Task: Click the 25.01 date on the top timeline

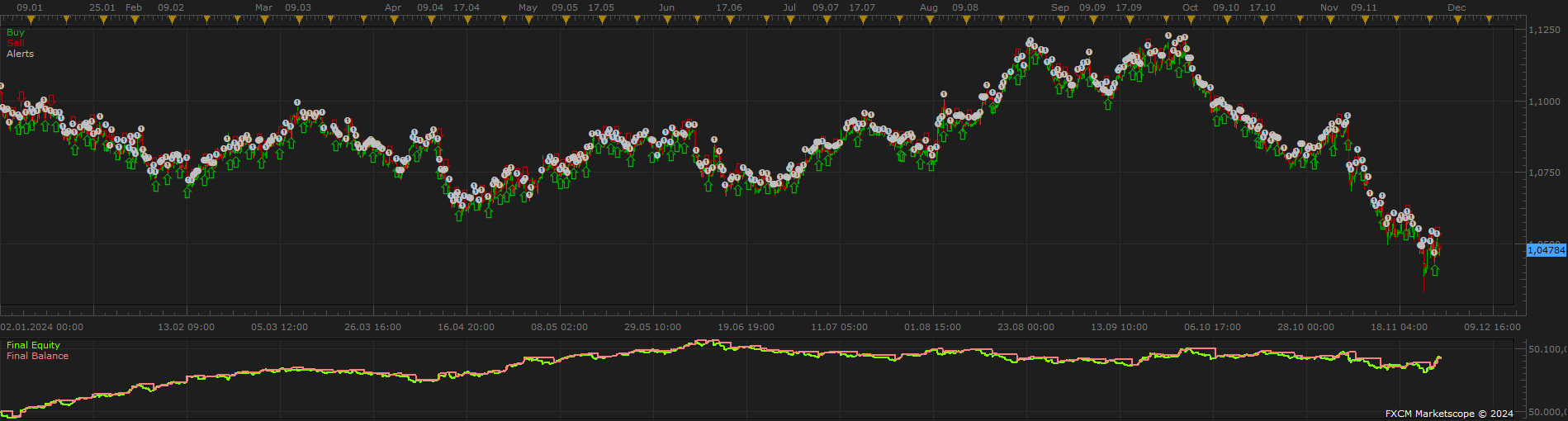Action: point(102,7)
